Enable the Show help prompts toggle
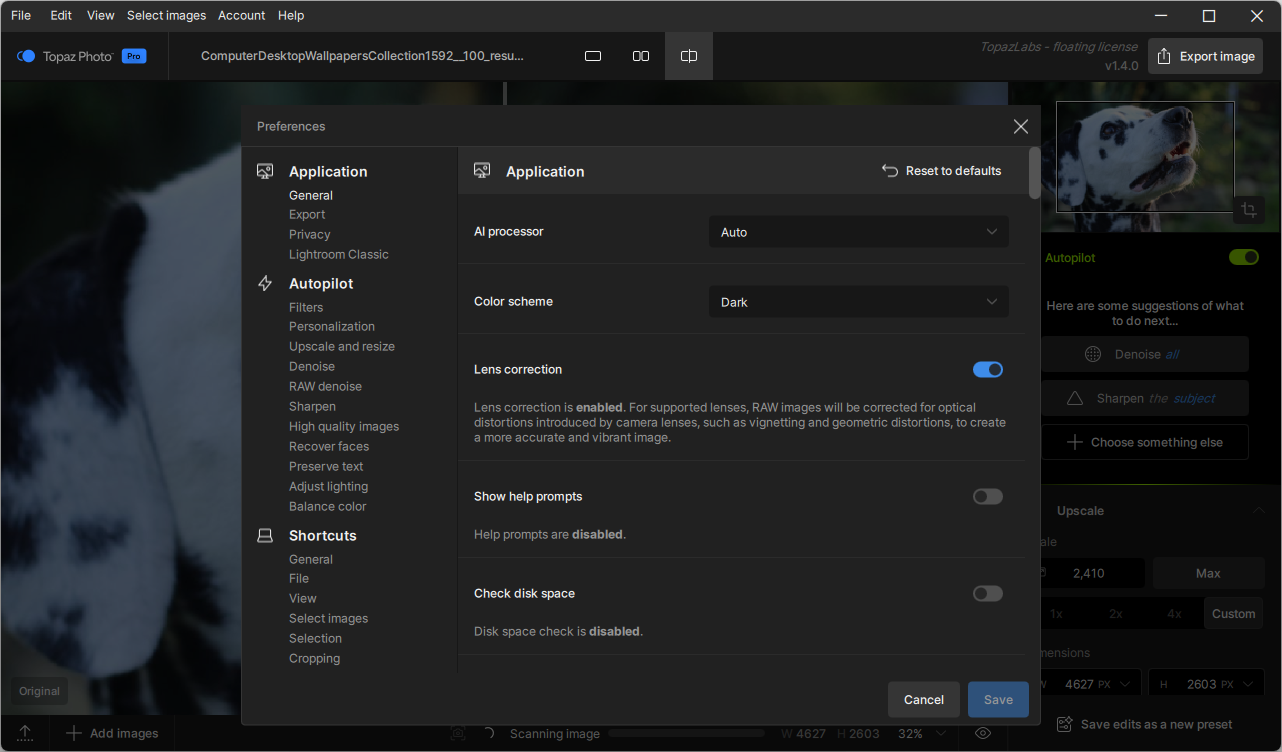This screenshot has width=1282, height=752. [x=987, y=497]
